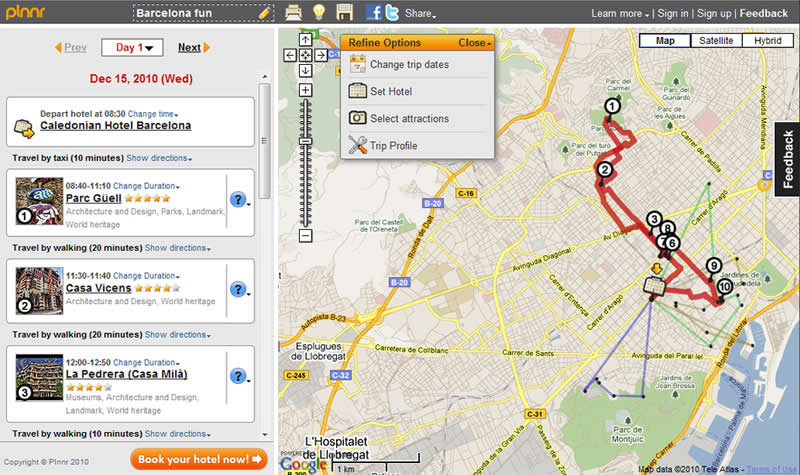The width and height of the screenshot is (800, 475).
Task: Click the Parc Güell thumbnail image
Action: 39,201
